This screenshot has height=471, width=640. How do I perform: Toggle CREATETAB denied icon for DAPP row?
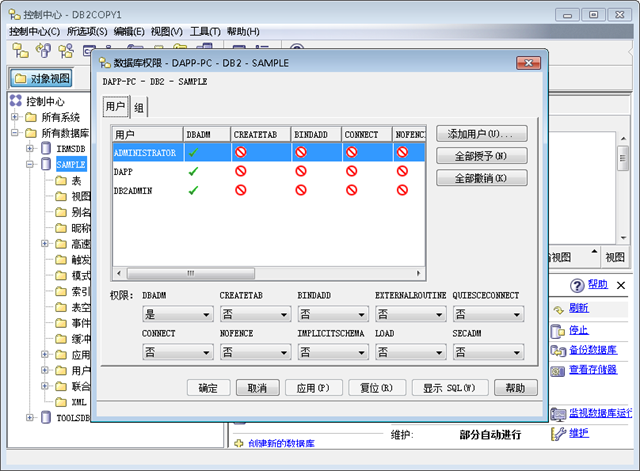tap(241, 171)
